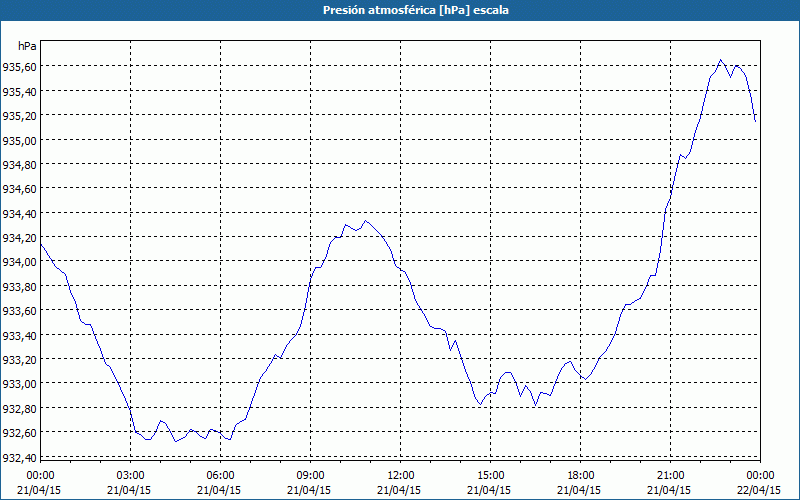This screenshot has height=500, width=800.
Task: Click the 933,00 y-axis value
Action: coord(19,384)
